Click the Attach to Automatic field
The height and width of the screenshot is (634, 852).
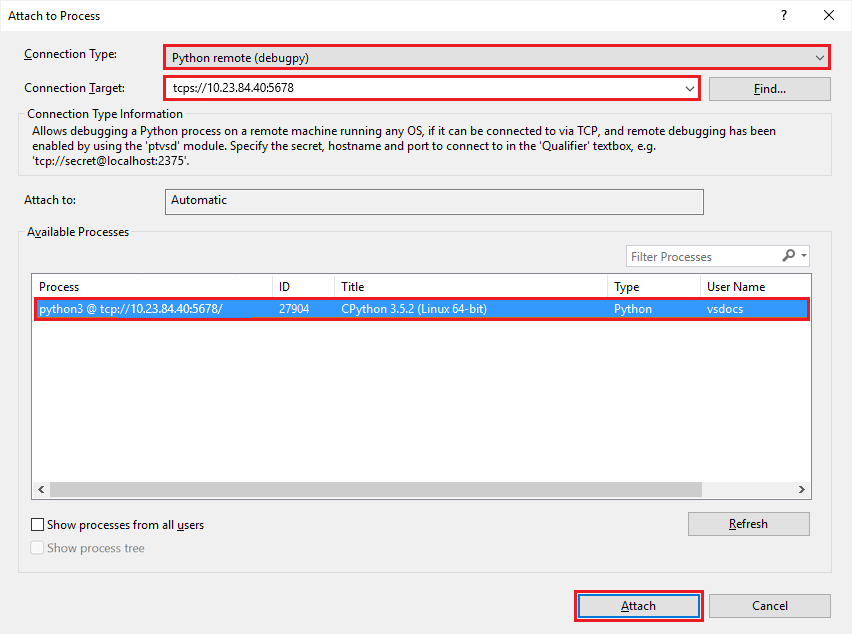click(434, 201)
